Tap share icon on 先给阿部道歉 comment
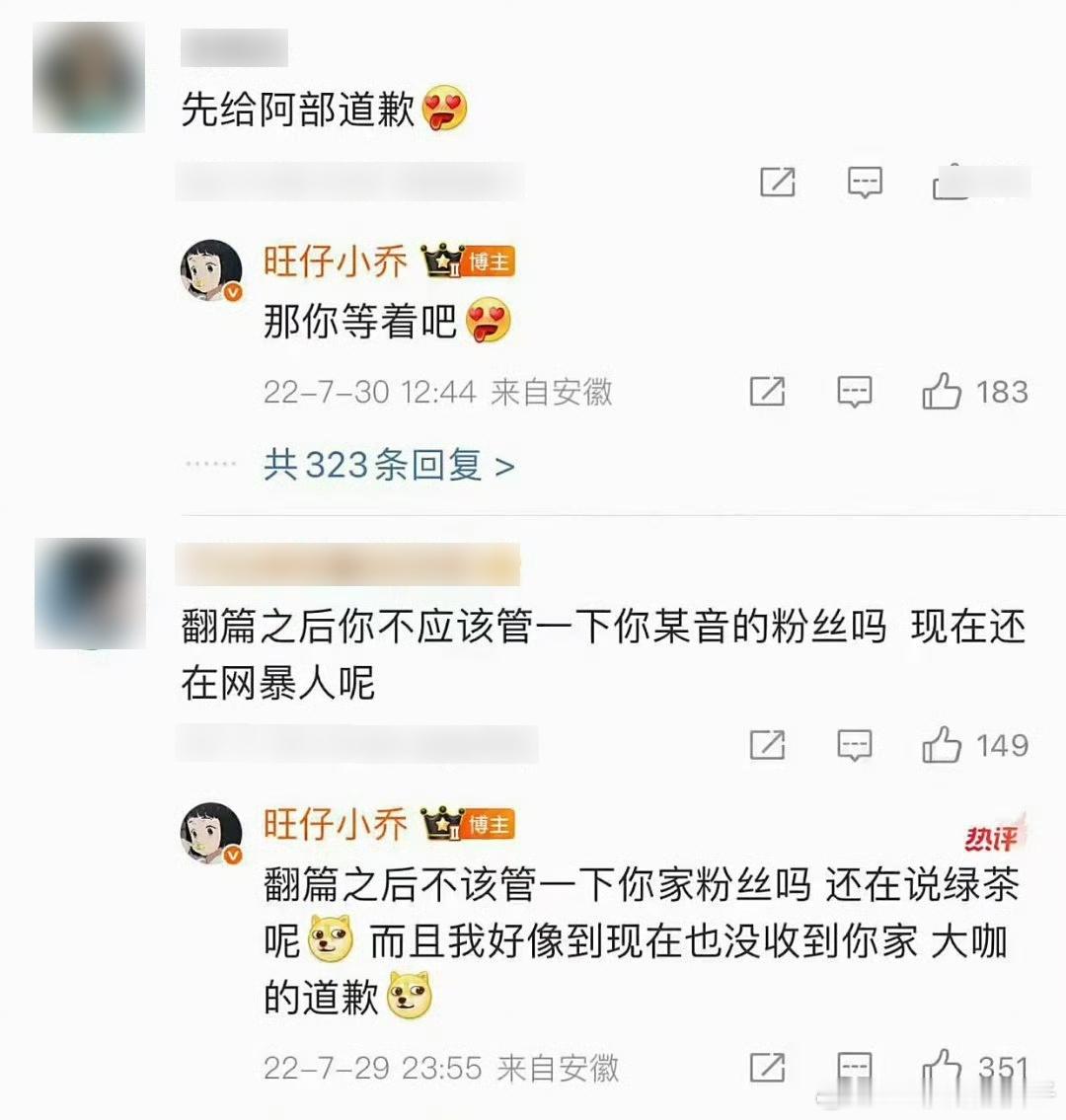The width and height of the screenshot is (1066, 1120). coord(778,183)
